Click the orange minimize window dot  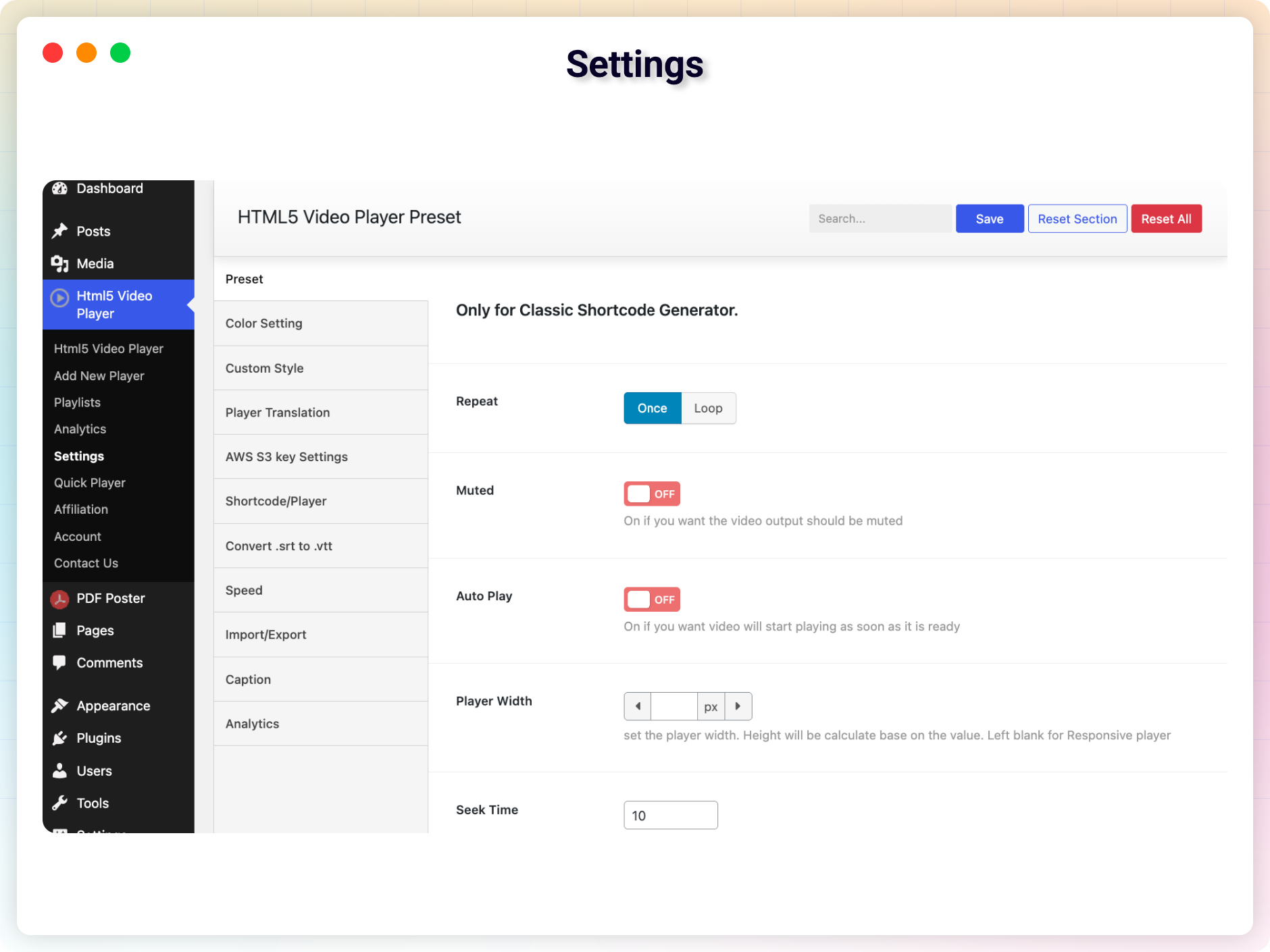[x=86, y=53]
